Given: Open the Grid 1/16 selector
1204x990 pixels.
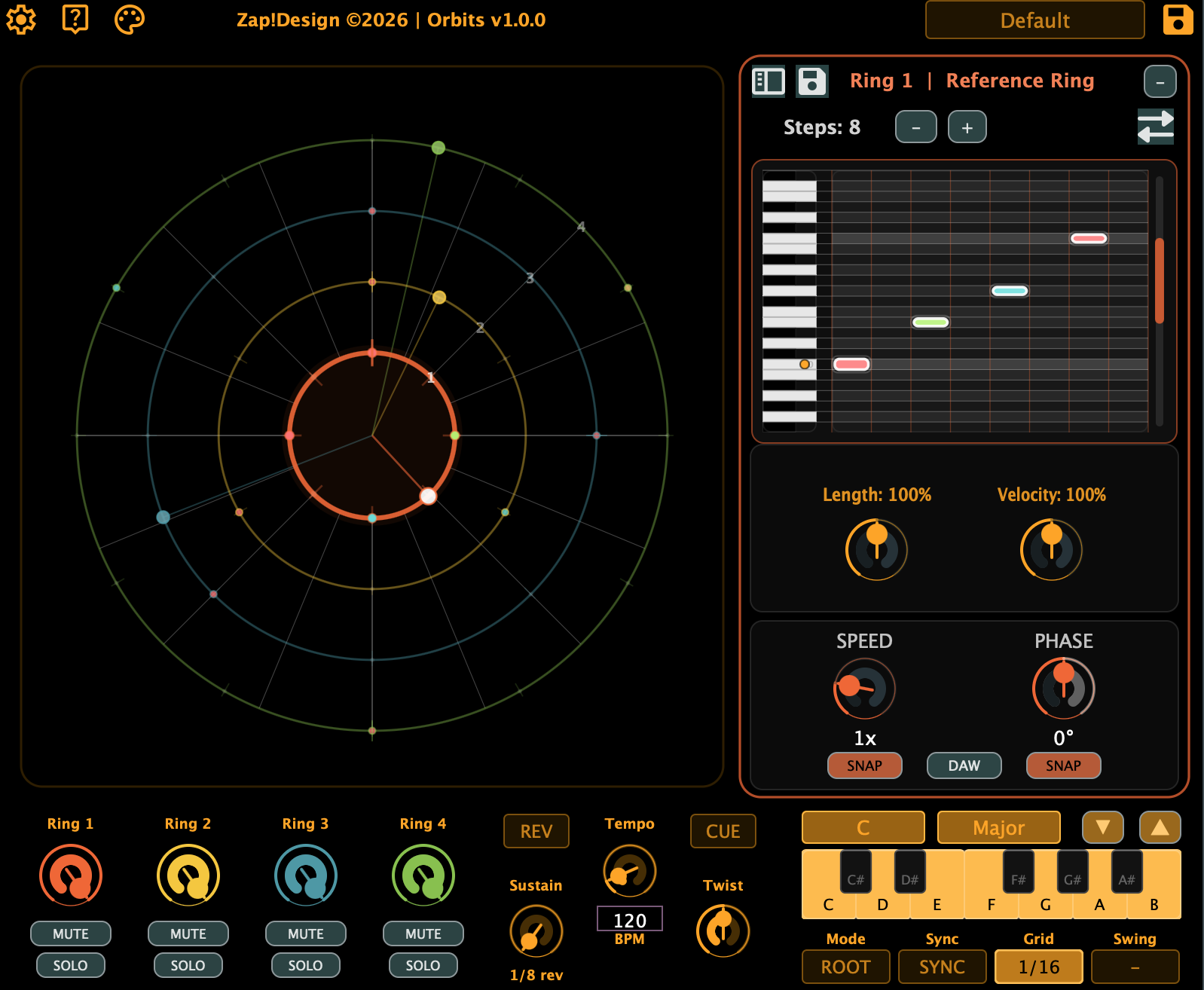Looking at the screenshot, I should [1039, 967].
